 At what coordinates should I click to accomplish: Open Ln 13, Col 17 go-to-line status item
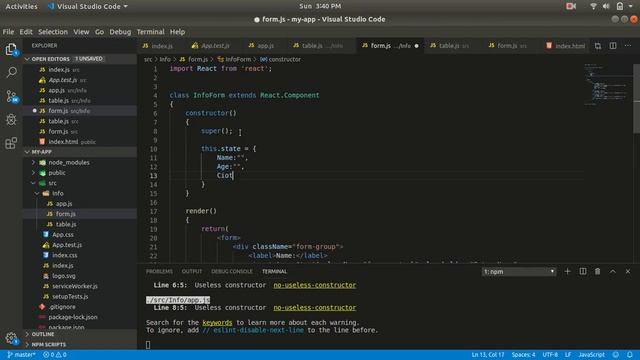pos(488,355)
